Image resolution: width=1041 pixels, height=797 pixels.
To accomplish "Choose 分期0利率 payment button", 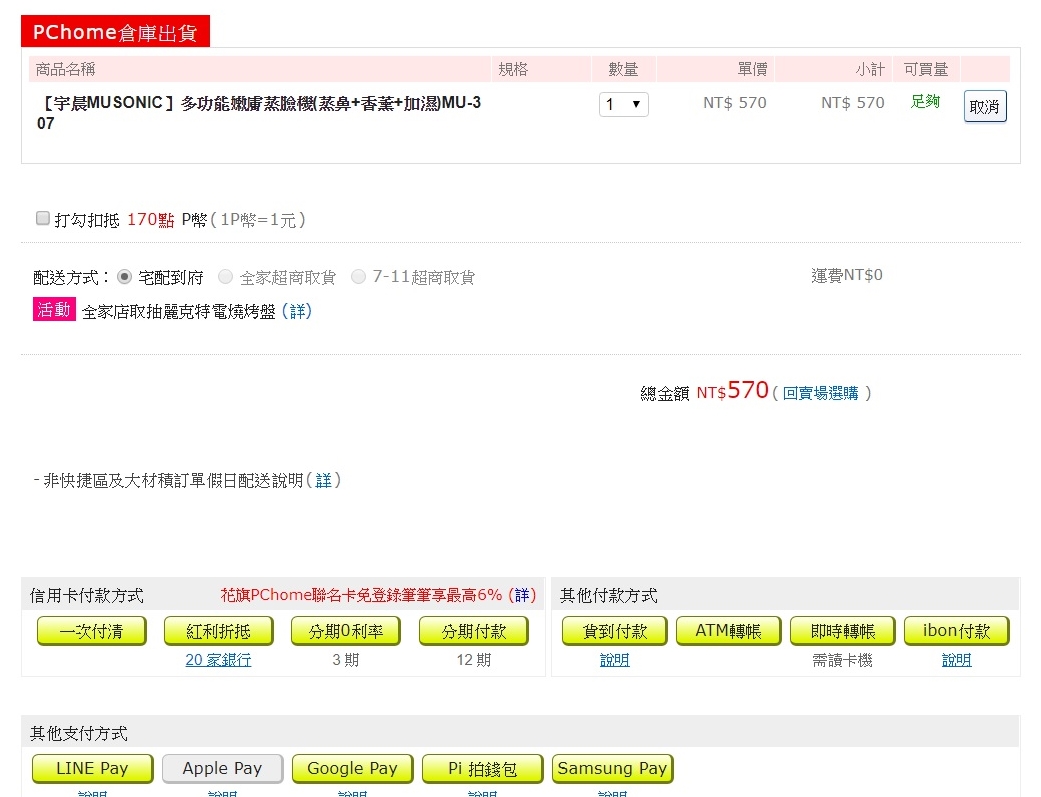I will [346, 631].
